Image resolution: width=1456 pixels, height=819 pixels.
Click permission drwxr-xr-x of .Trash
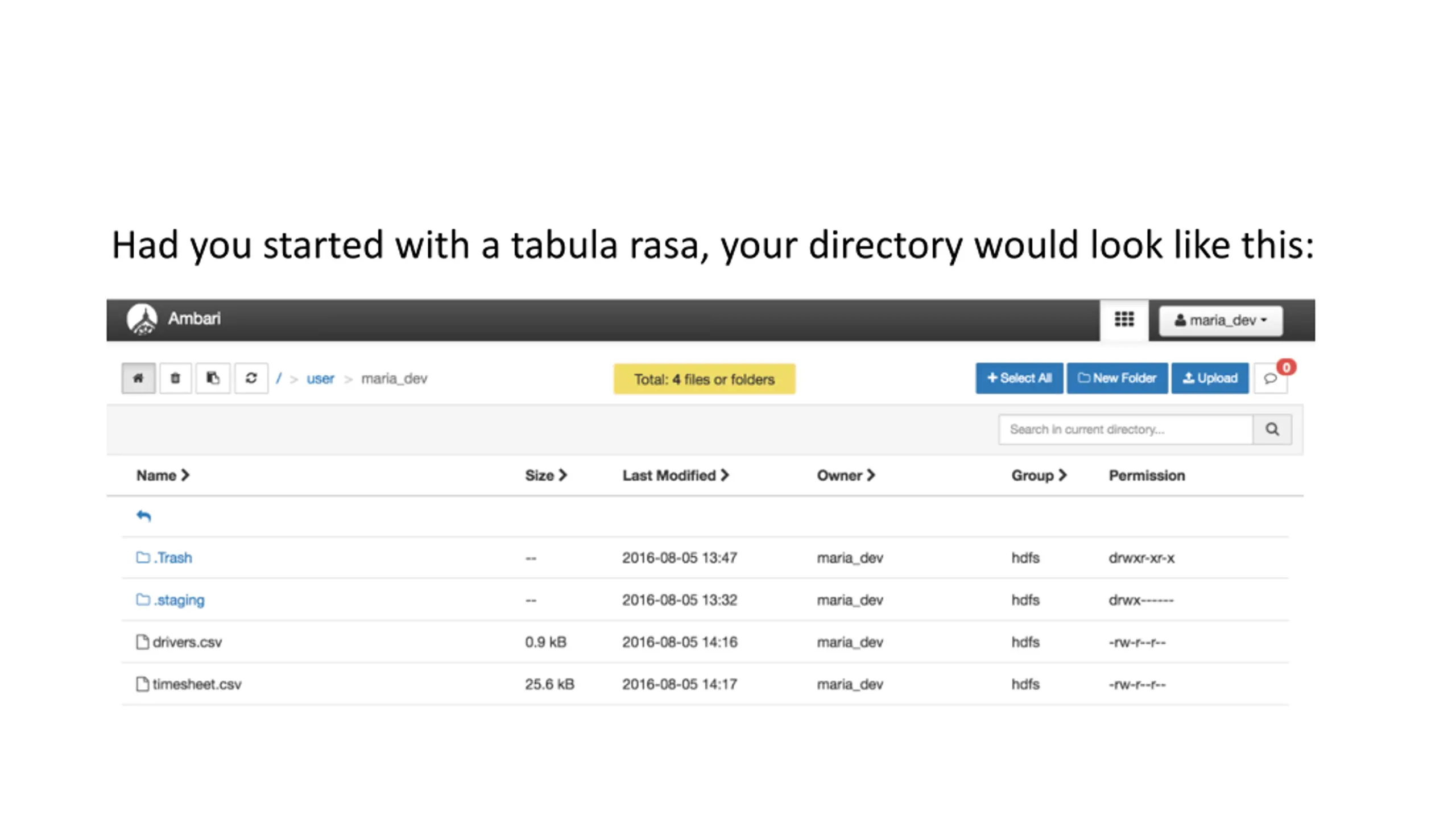click(x=1141, y=558)
